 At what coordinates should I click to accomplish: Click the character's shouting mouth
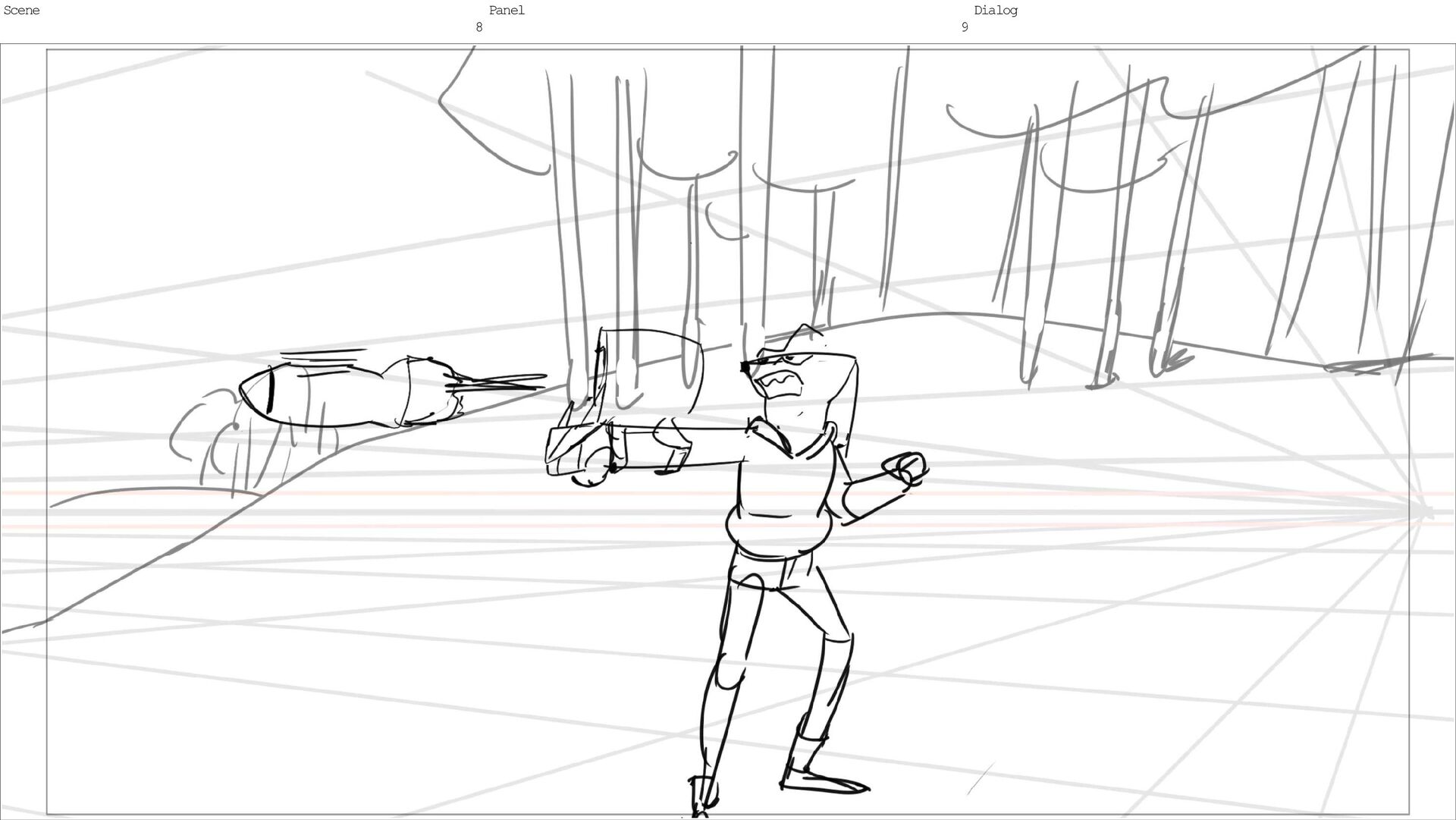[x=781, y=383]
